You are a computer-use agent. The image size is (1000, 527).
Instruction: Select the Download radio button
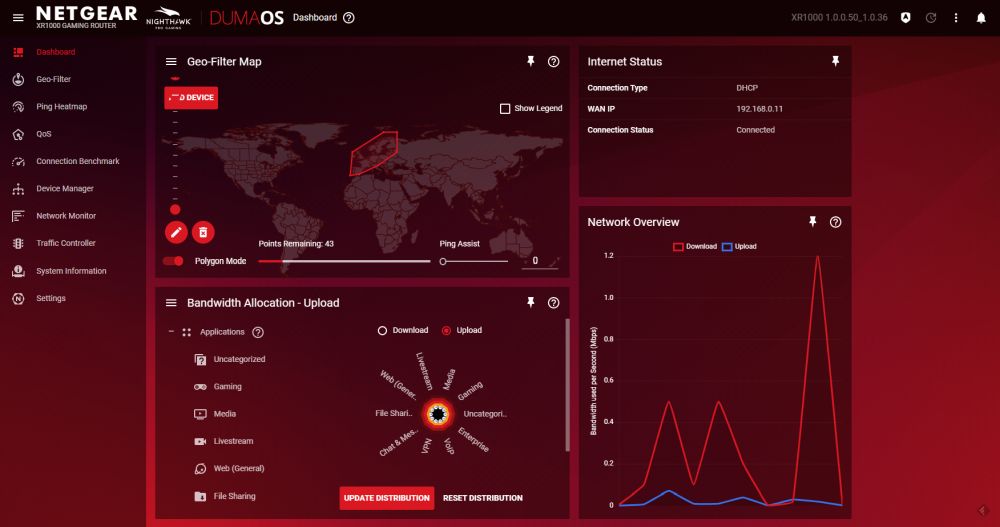(x=382, y=330)
